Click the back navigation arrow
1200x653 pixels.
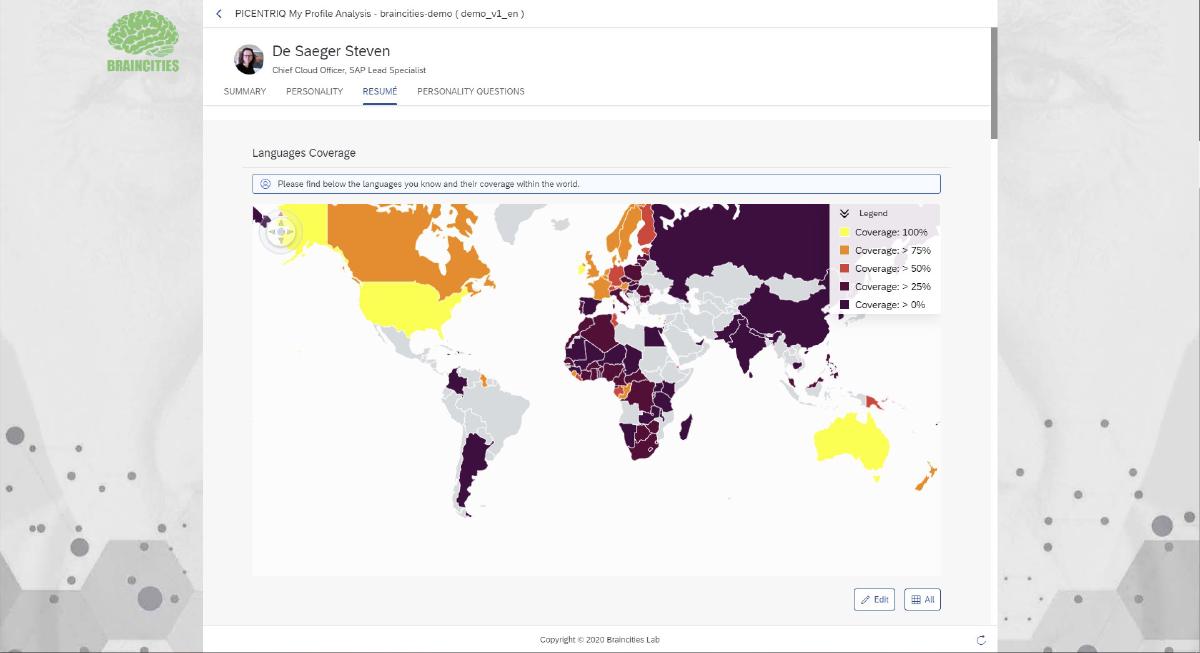[219, 14]
